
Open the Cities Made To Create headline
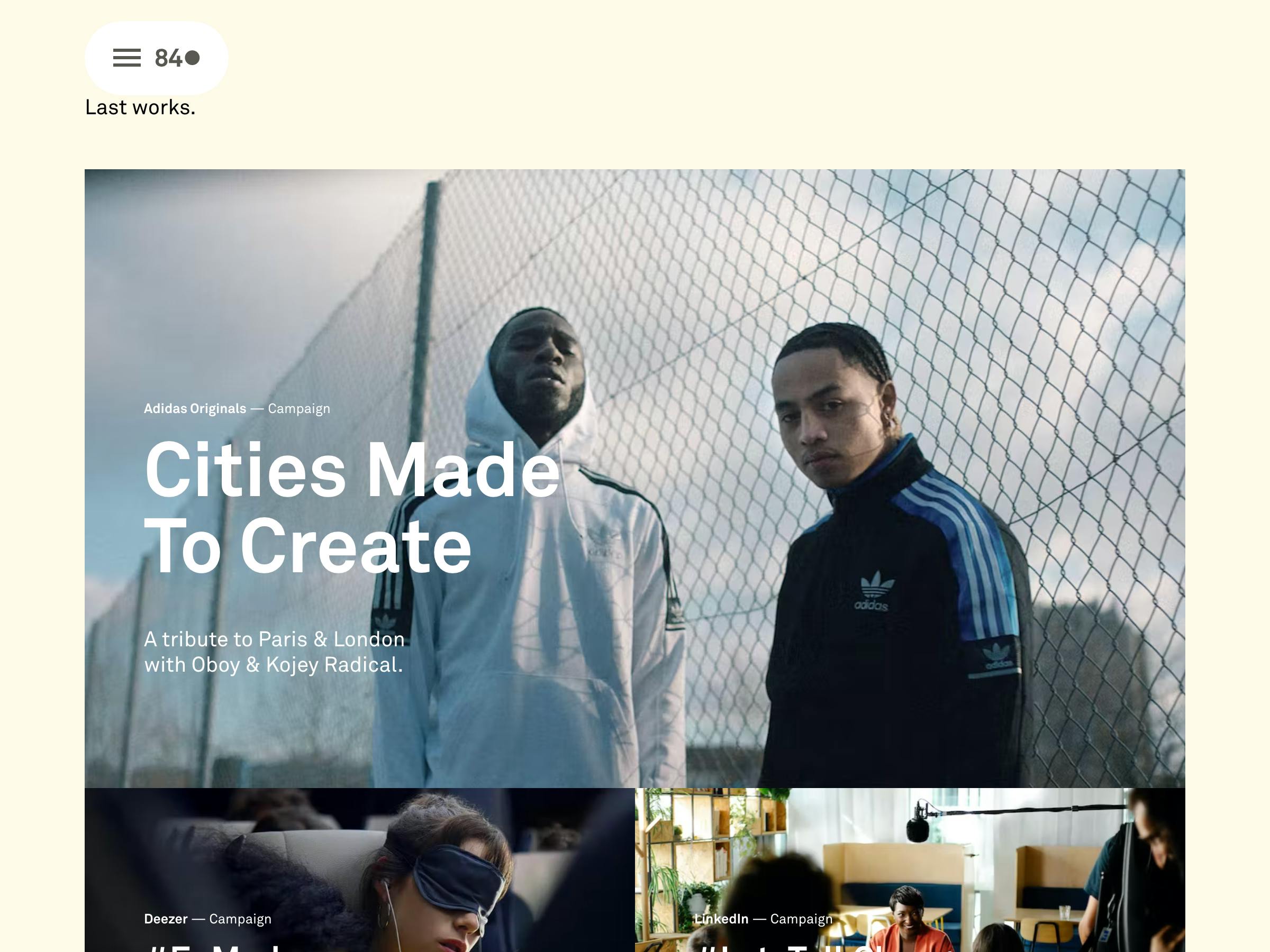click(x=351, y=507)
